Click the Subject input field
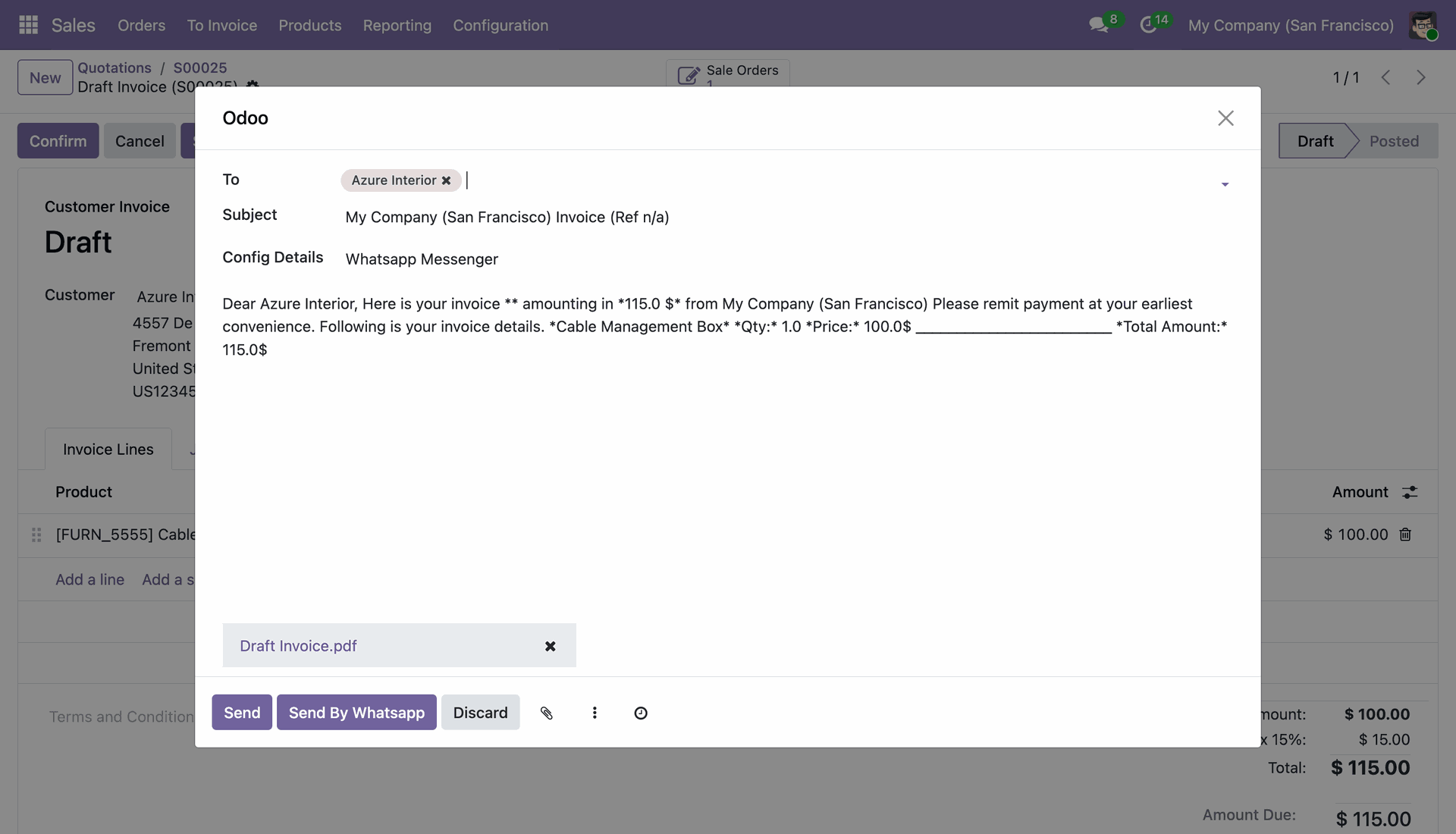Screen dimensions: 1456x834 coord(786,218)
